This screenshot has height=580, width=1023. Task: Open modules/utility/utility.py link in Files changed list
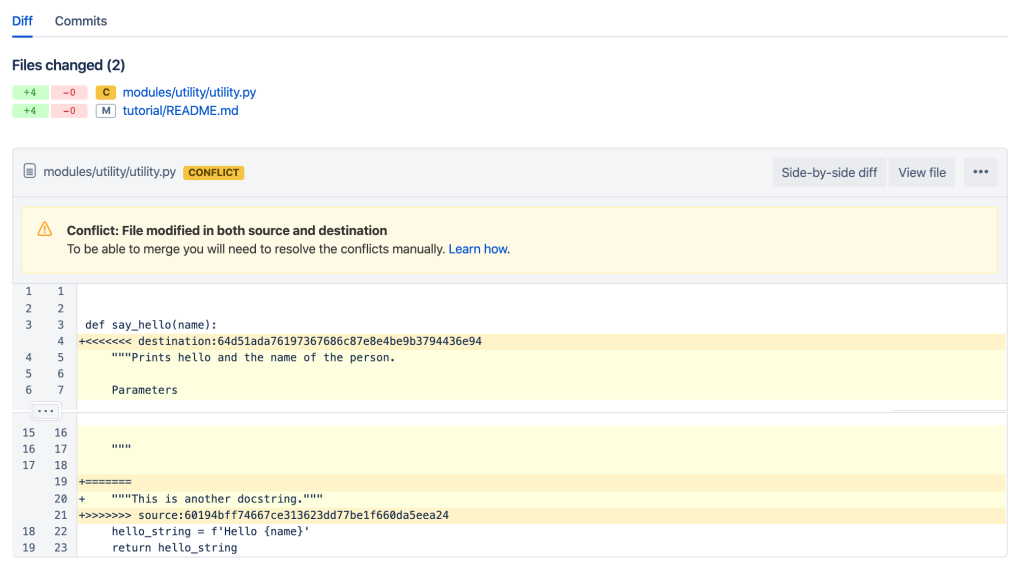[189, 92]
